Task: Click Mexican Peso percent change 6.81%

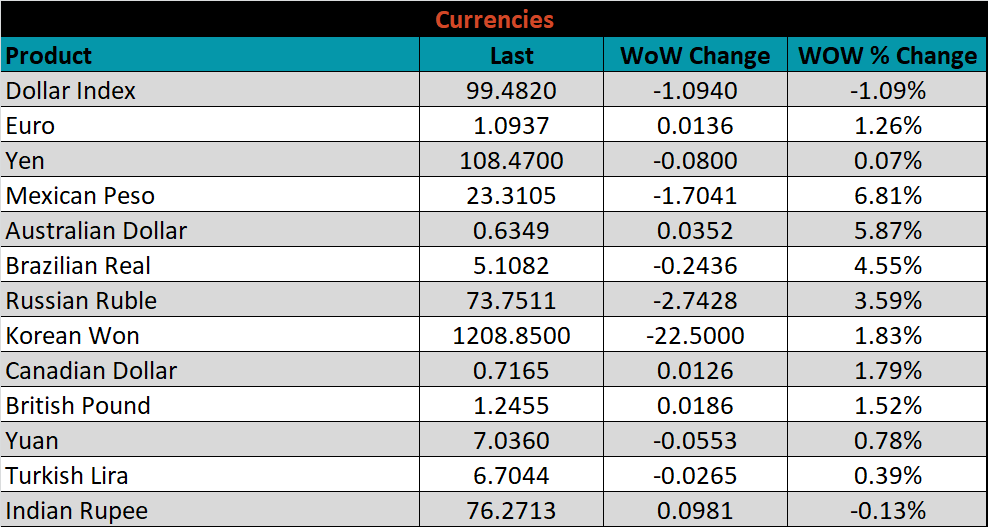Action: pos(887,195)
